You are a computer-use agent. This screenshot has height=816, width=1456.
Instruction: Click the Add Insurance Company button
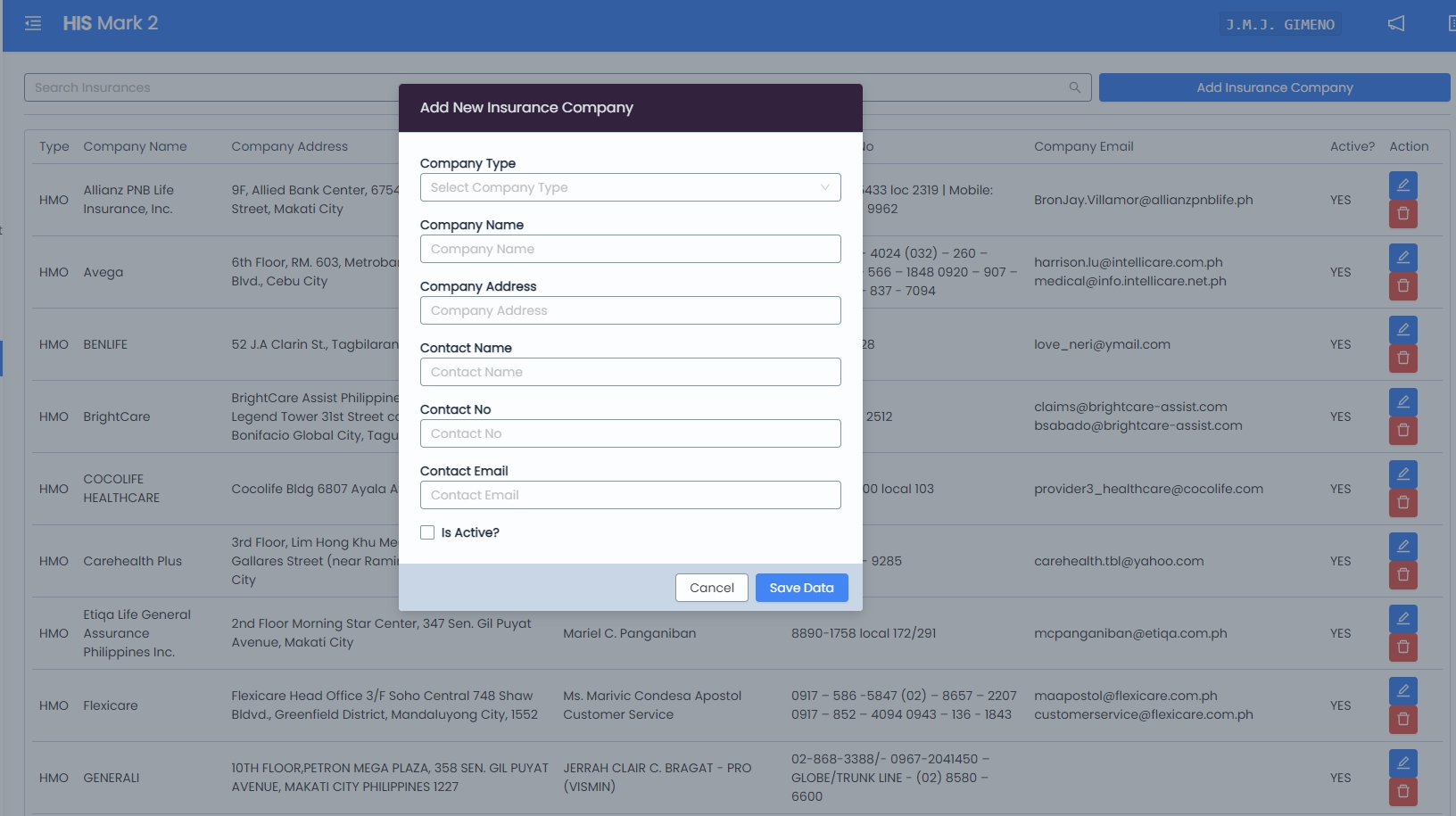point(1273,87)
